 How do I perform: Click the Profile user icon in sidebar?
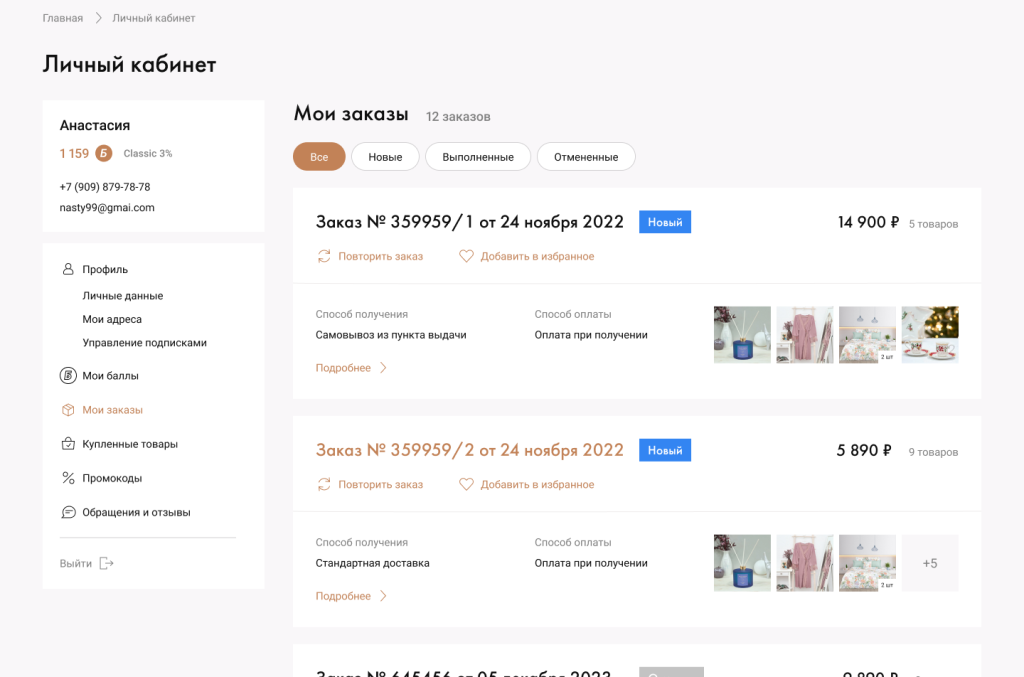click(x=68, y=269)
